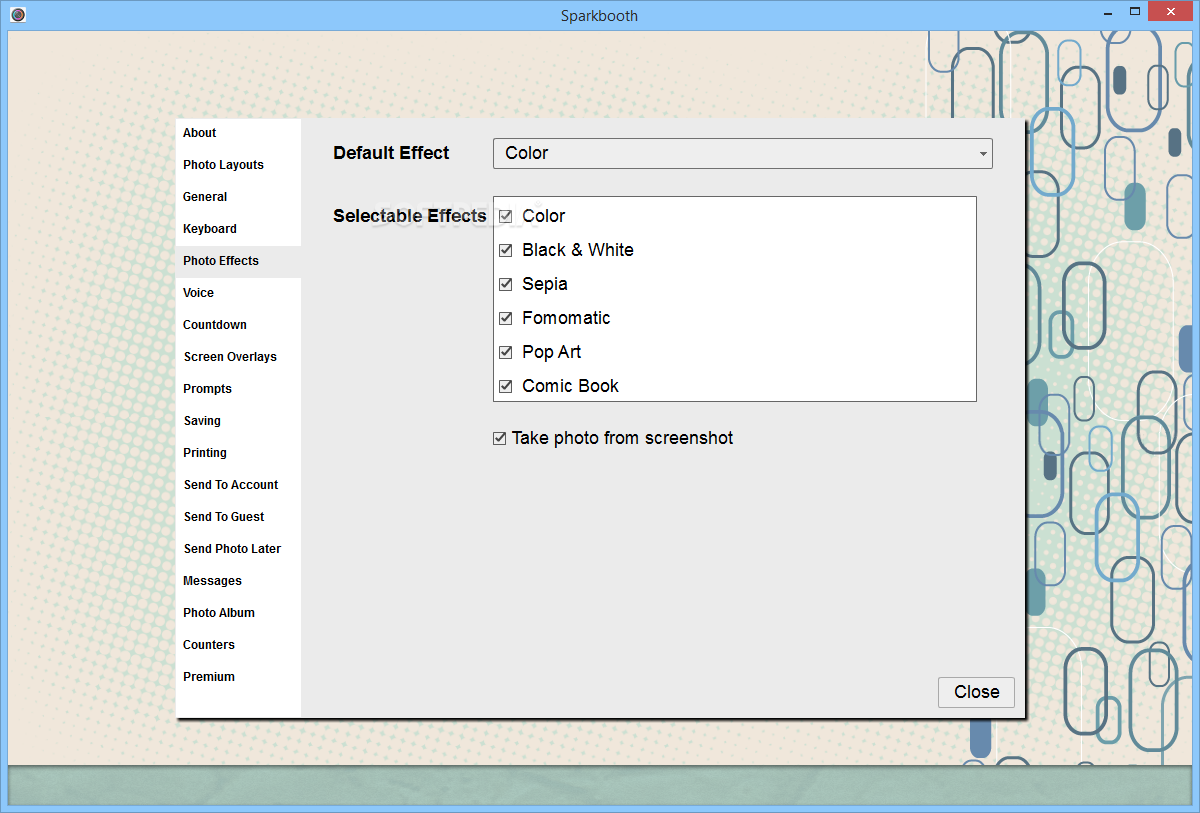Close the Sparkbooth window
This screenshot has width=1200, height=813.
click(1170, 12)
